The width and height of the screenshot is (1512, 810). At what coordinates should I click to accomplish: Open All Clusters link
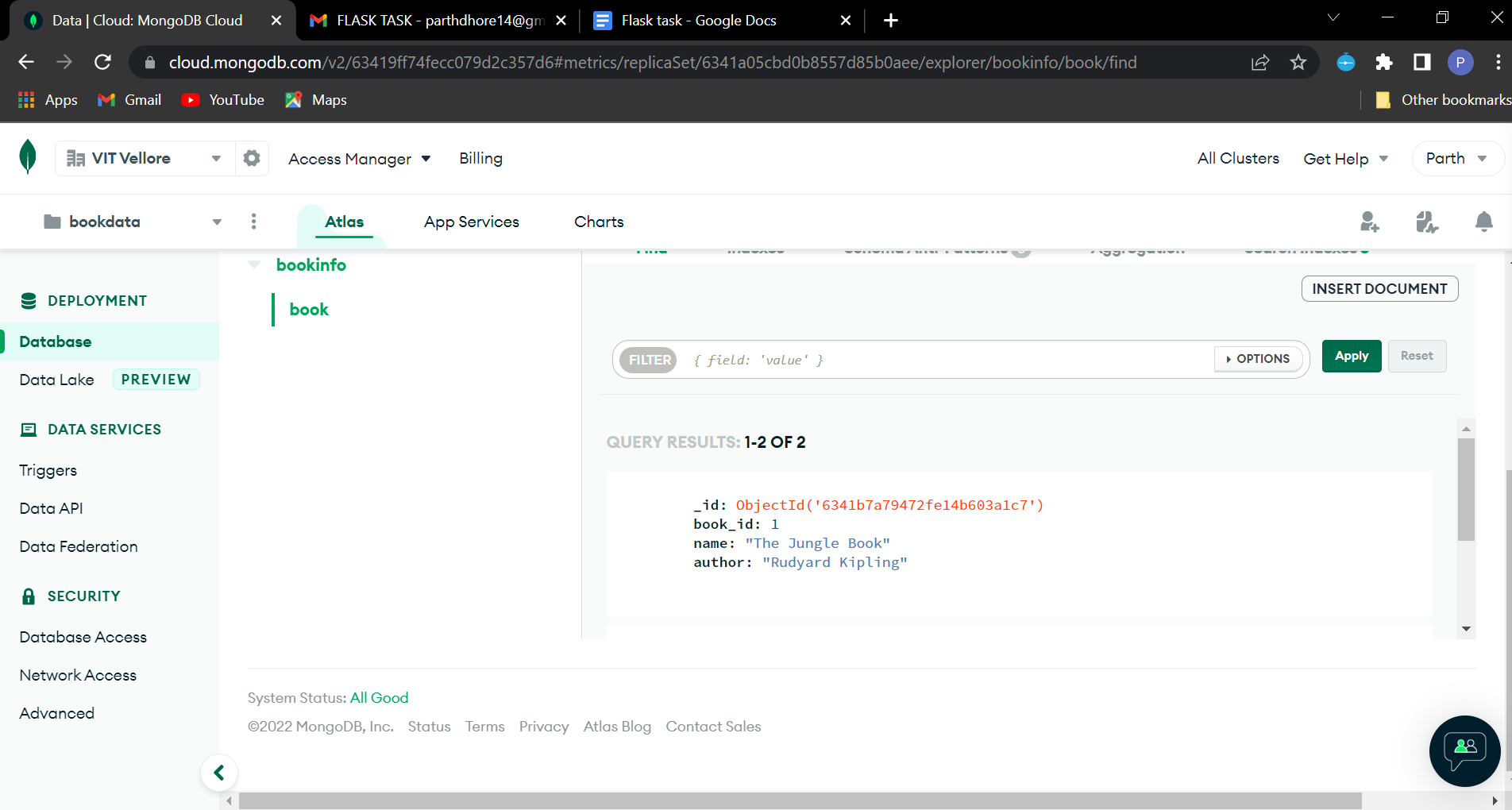pyautogui.click(x=1238, y=158)
